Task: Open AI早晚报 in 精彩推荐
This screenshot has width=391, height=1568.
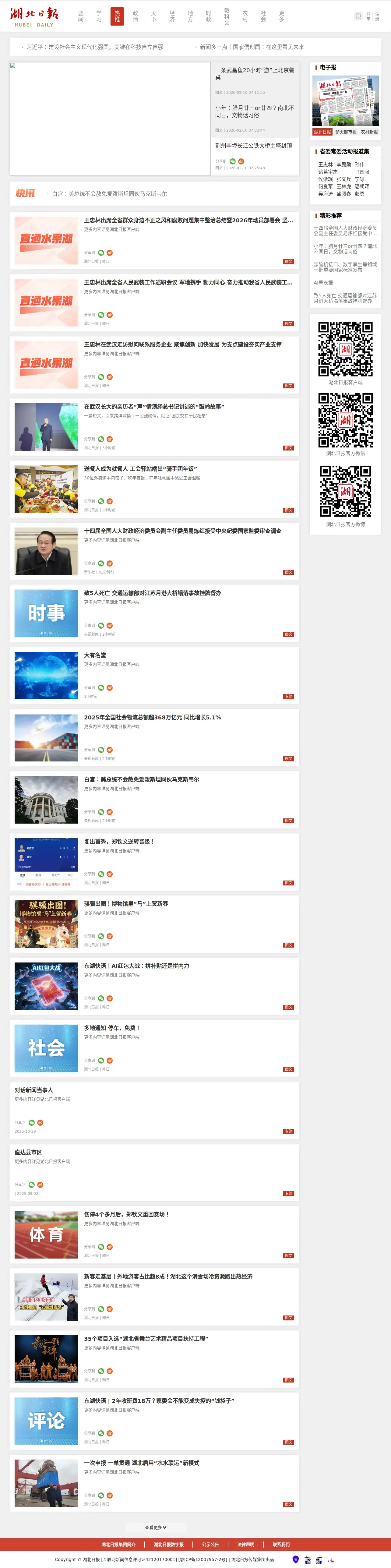Action: coord(323,282)
